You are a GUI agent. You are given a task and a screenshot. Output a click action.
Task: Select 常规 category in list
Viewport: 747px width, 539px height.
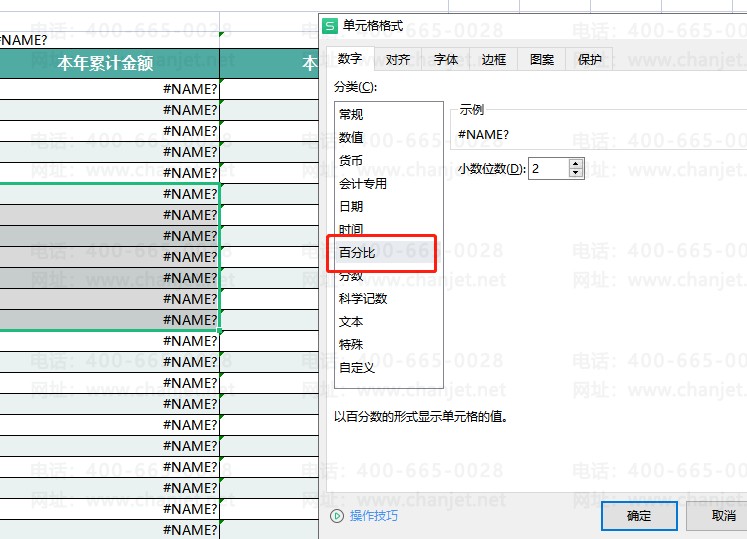click(351, 114)
